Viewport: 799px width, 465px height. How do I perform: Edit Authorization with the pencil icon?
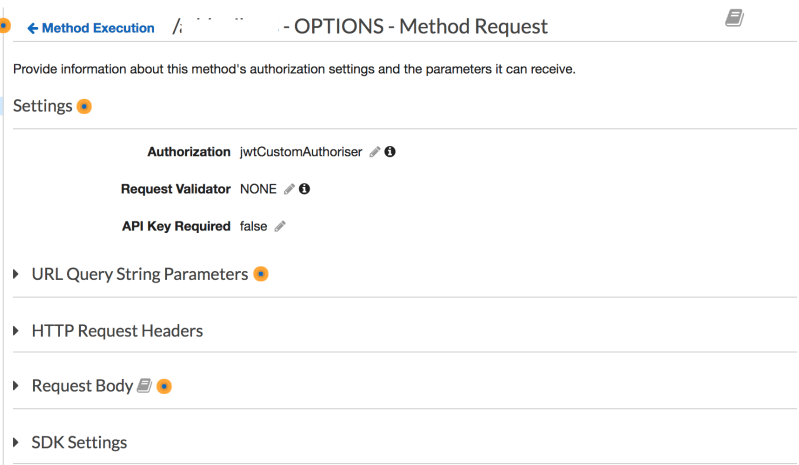tap(375, 152)
